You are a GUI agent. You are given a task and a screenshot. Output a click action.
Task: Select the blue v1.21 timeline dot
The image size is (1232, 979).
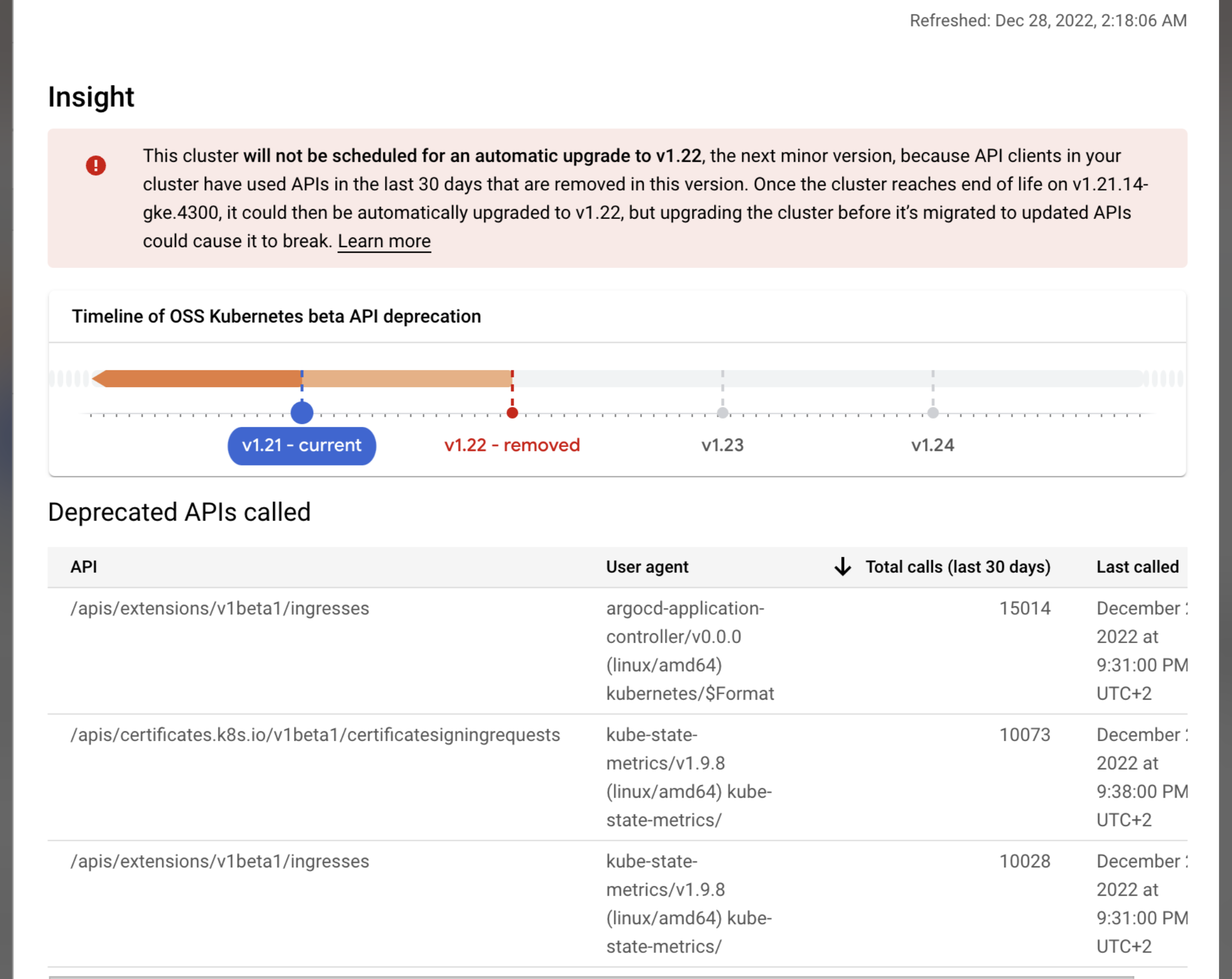302,412
